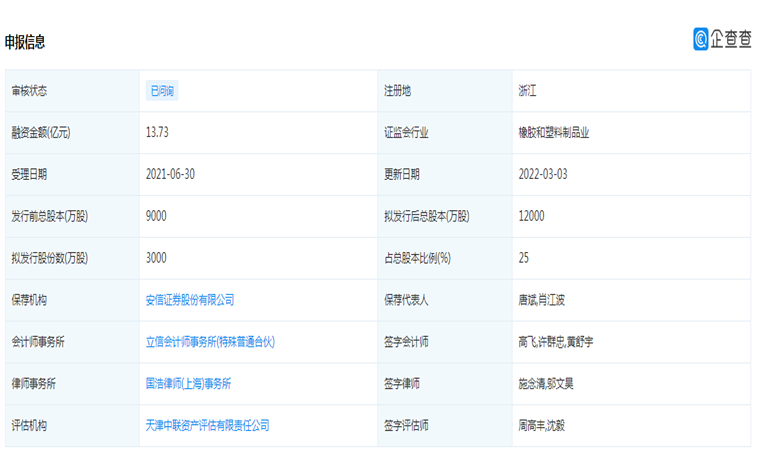
Task: Click the 注册地 value 浙江
Action: click(528, 91)
